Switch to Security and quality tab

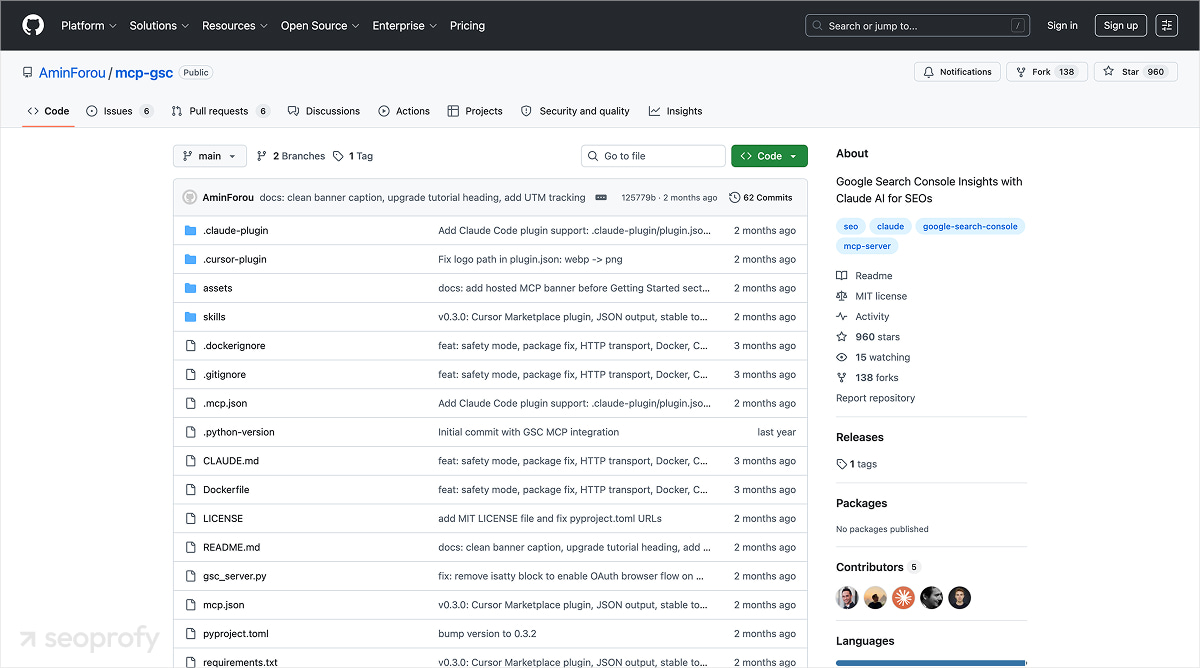575,111
